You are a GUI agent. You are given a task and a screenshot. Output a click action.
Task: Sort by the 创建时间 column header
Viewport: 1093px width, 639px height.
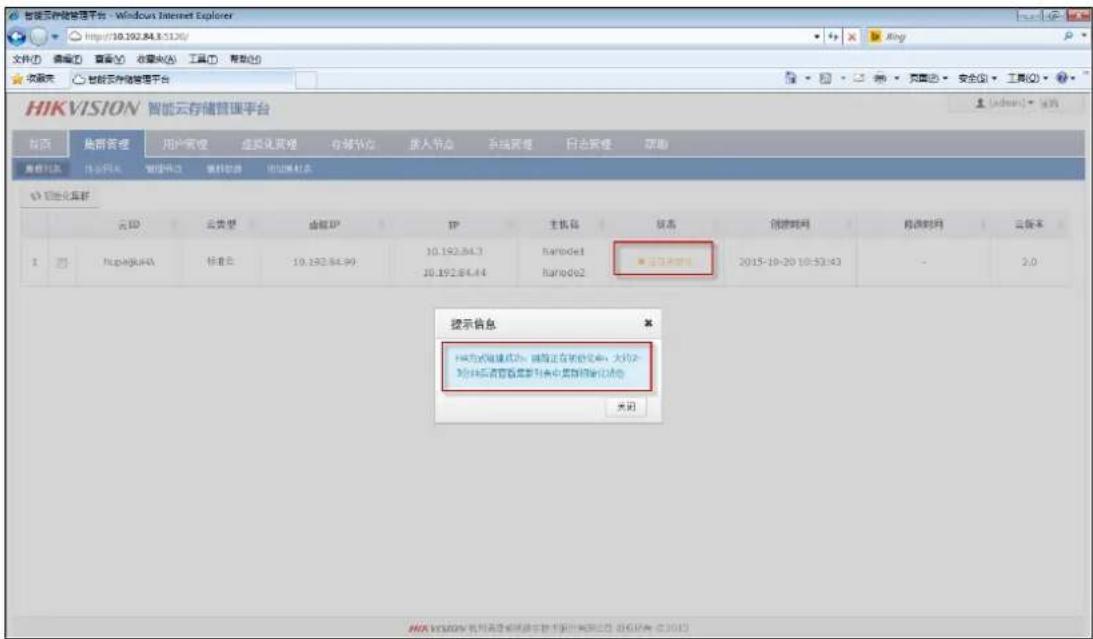tap(789, 224)
